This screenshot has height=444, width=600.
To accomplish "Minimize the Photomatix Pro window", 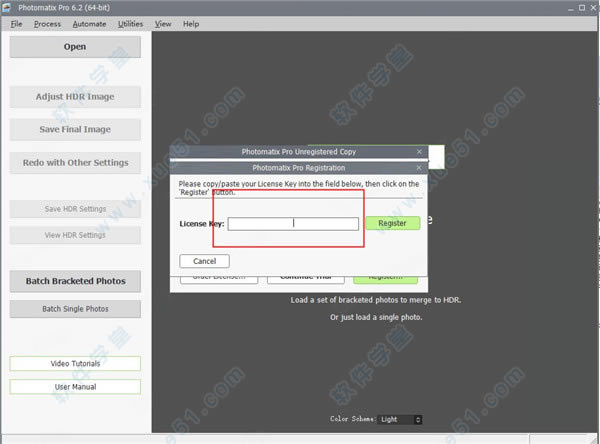I will click(571, 8).
